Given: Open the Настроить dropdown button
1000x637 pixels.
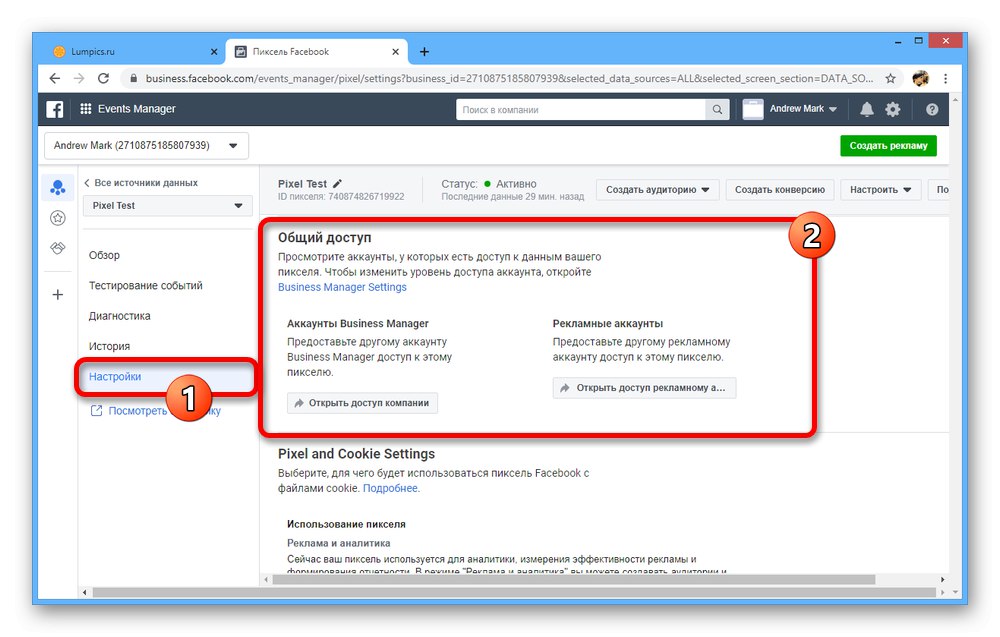Looking at the screenshot, I should coord(880,189).
